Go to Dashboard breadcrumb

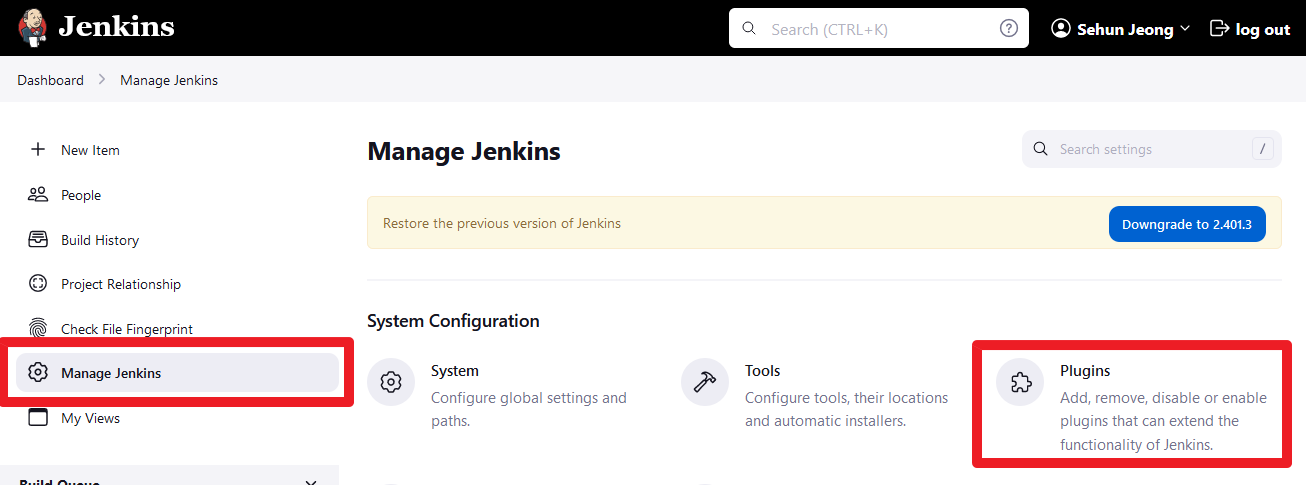50,80
